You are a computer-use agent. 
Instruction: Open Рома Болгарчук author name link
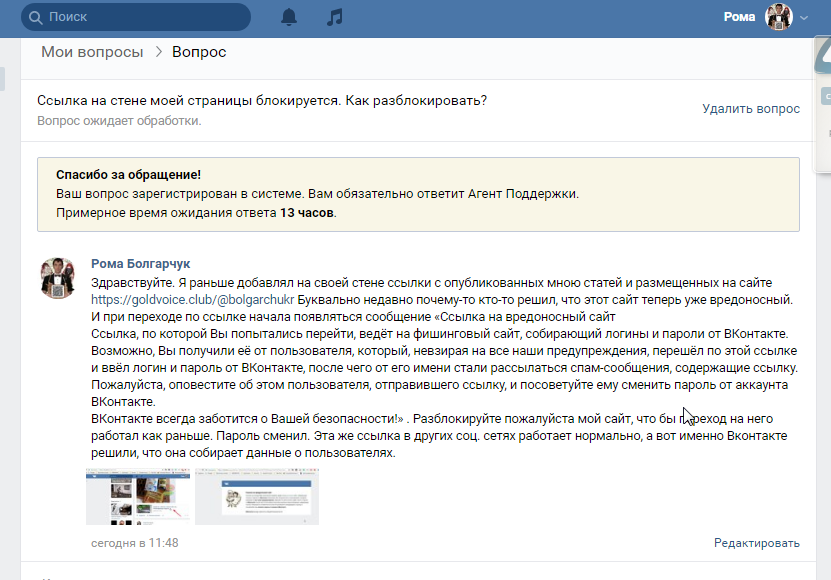click(140, 263)
